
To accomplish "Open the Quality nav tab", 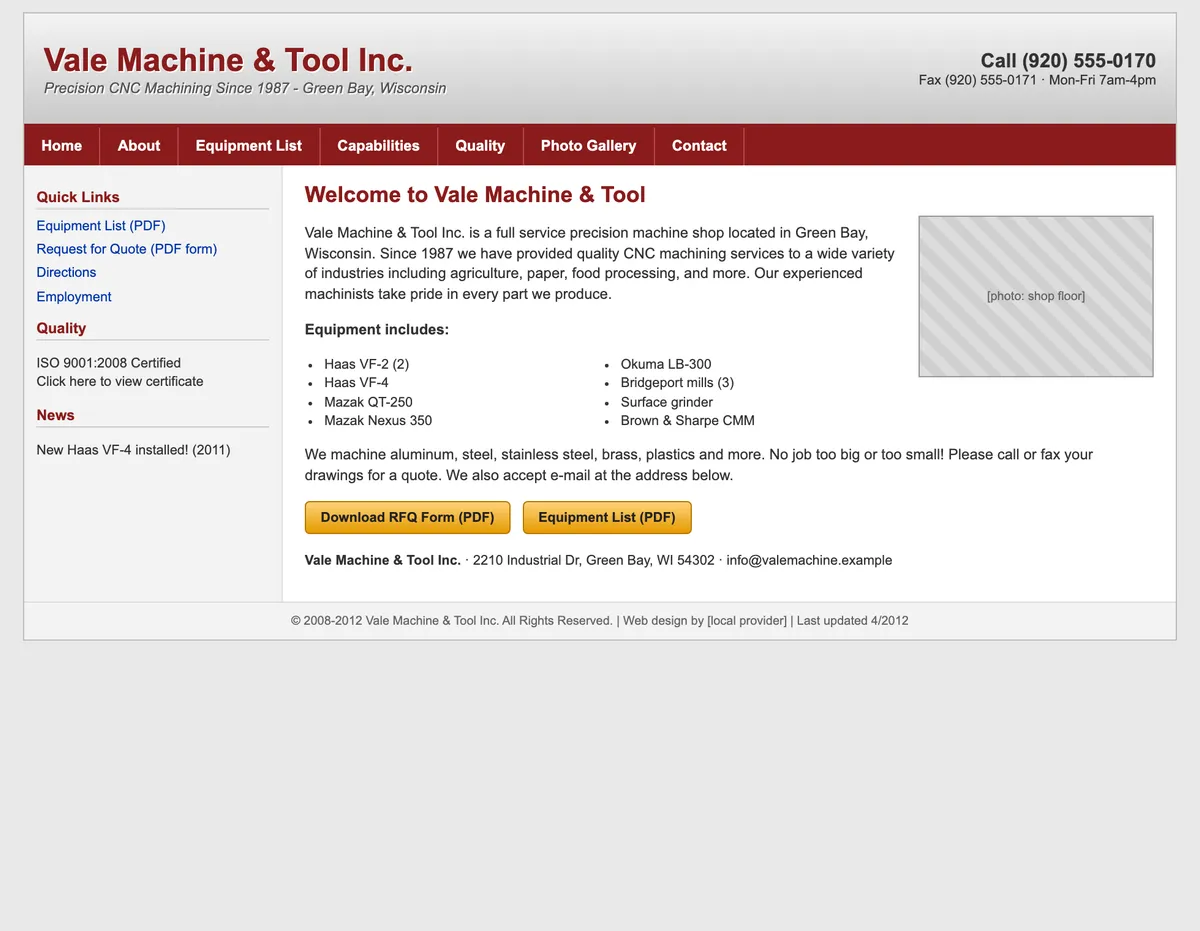I will coord(480,146).
